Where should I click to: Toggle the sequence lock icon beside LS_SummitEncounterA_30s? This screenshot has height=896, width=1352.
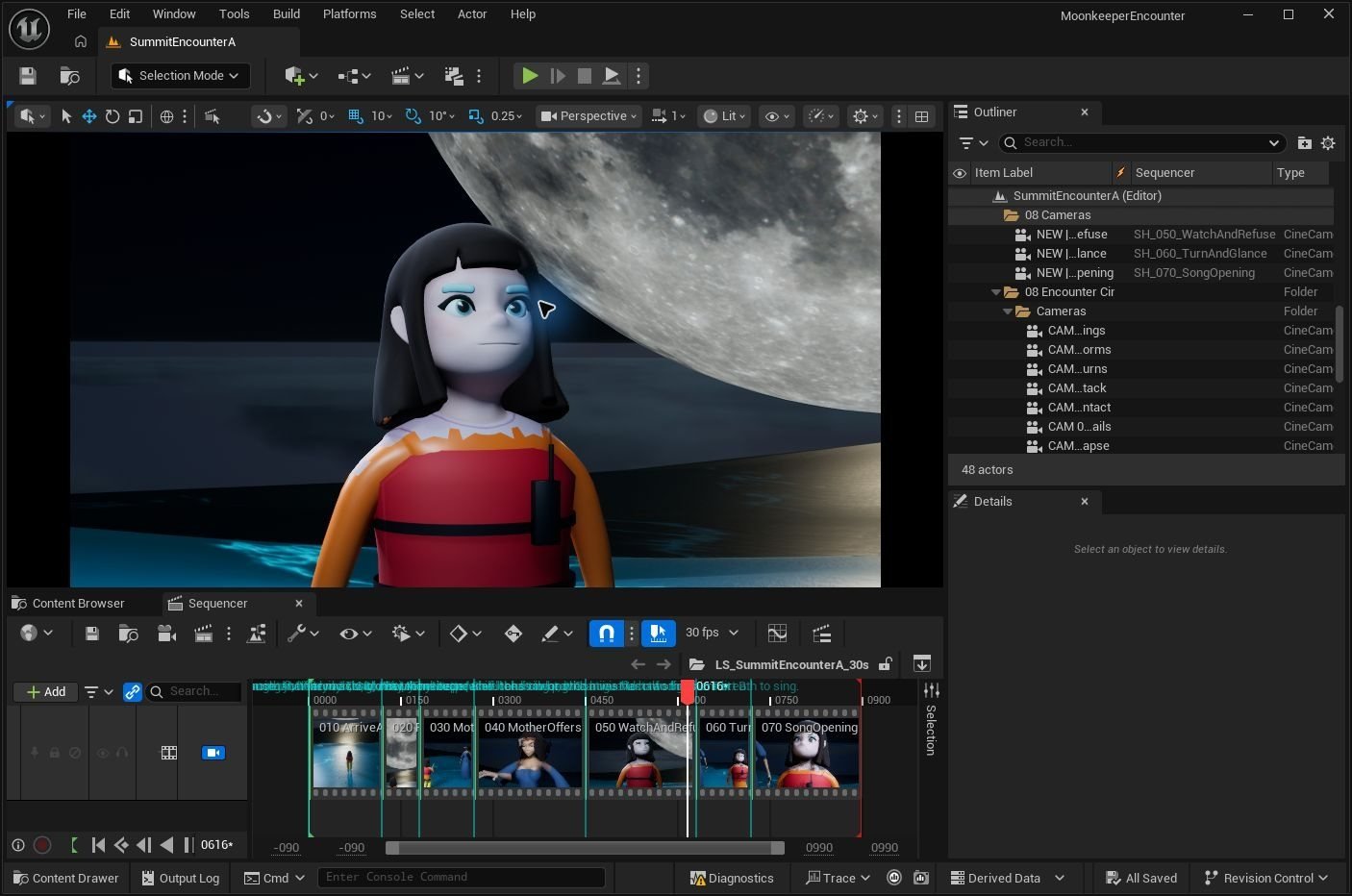(x=886, y=664)
